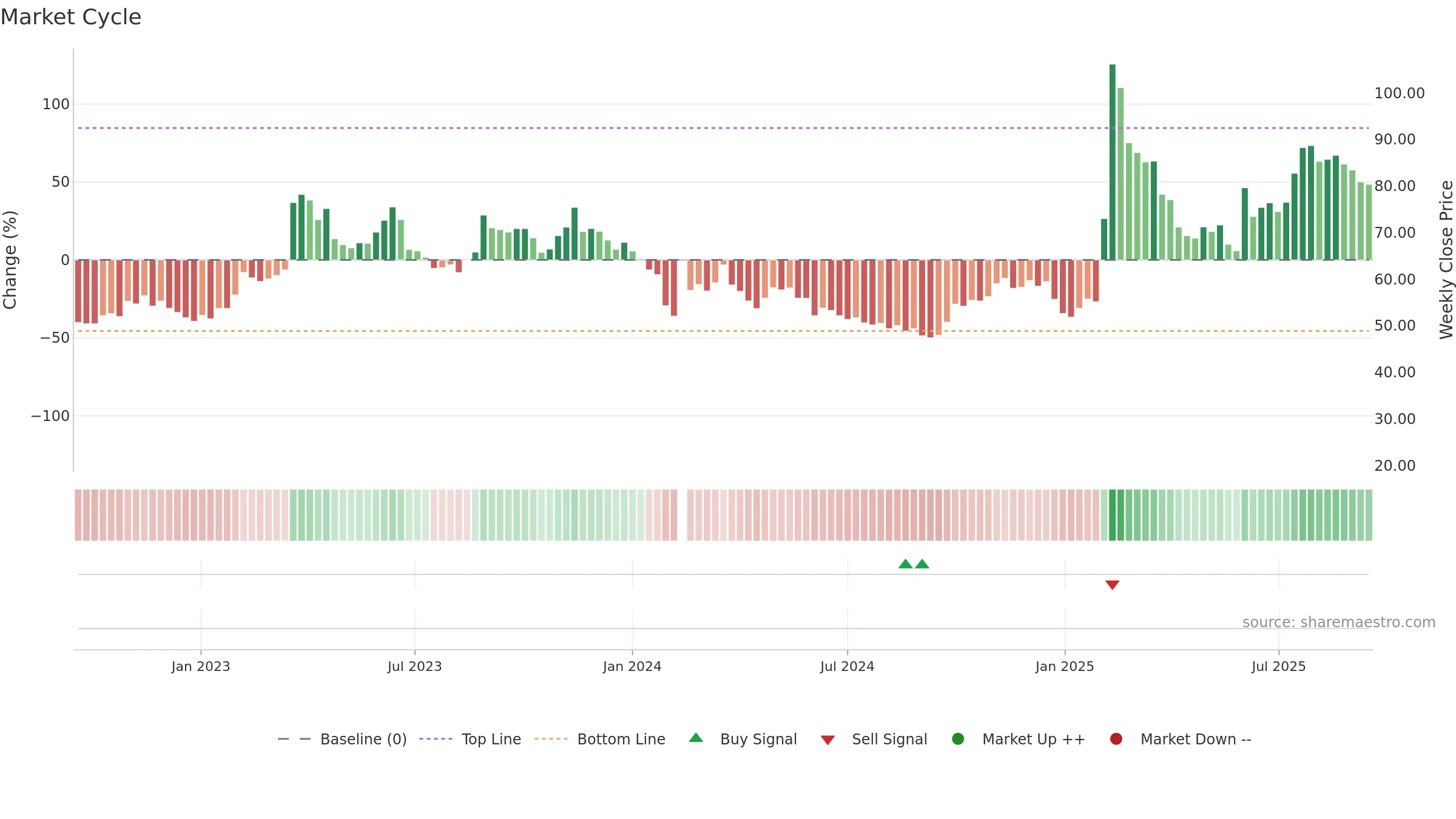Click the orange dotted Bottom Line swatch in legend
Image resolution: width=1456 pixels, height=819 pixels.
[551, 739]
